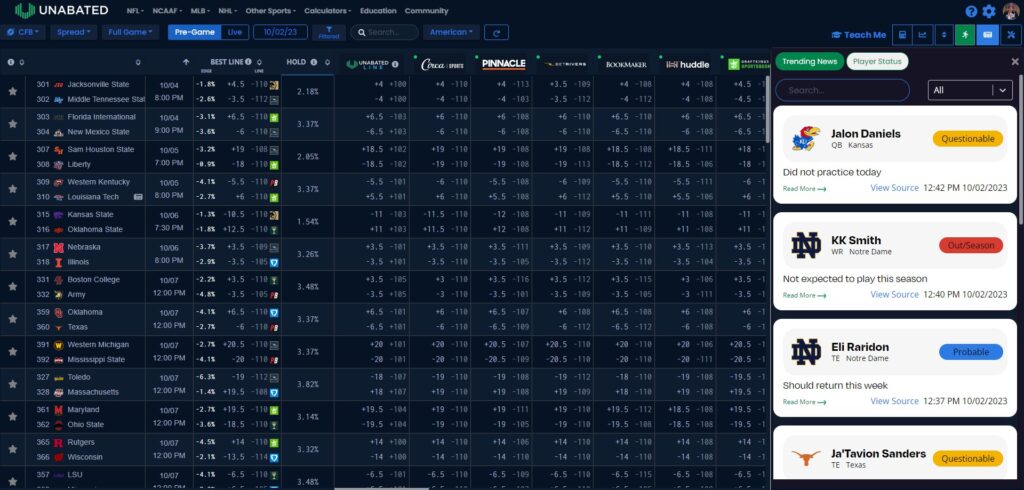Image resolution: width=1024 pixels, height=490 pixels.
Task: Open the CFB league dropdown
Action: point(23,32)
